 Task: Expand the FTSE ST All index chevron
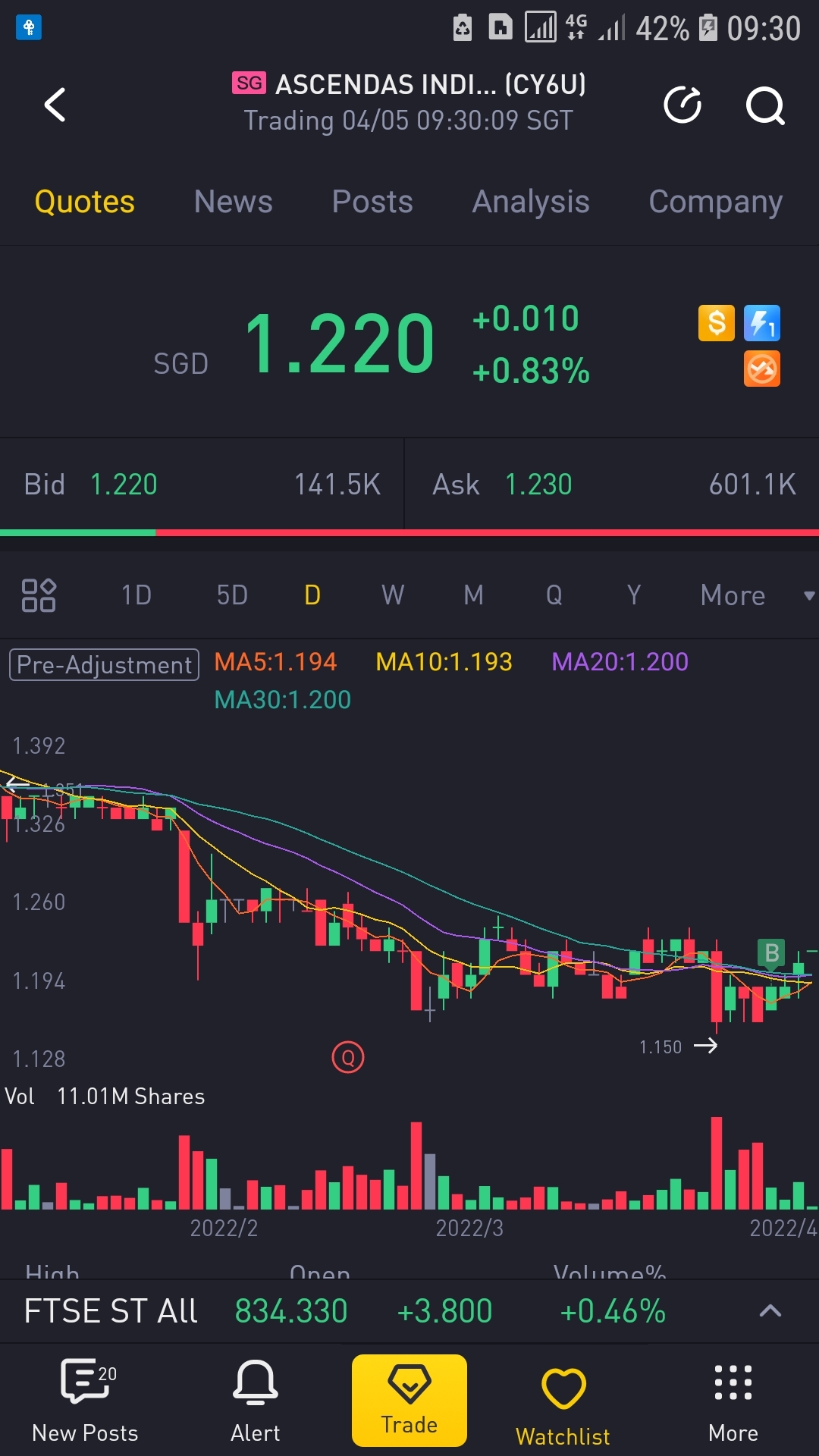(x=770, y=1310)
